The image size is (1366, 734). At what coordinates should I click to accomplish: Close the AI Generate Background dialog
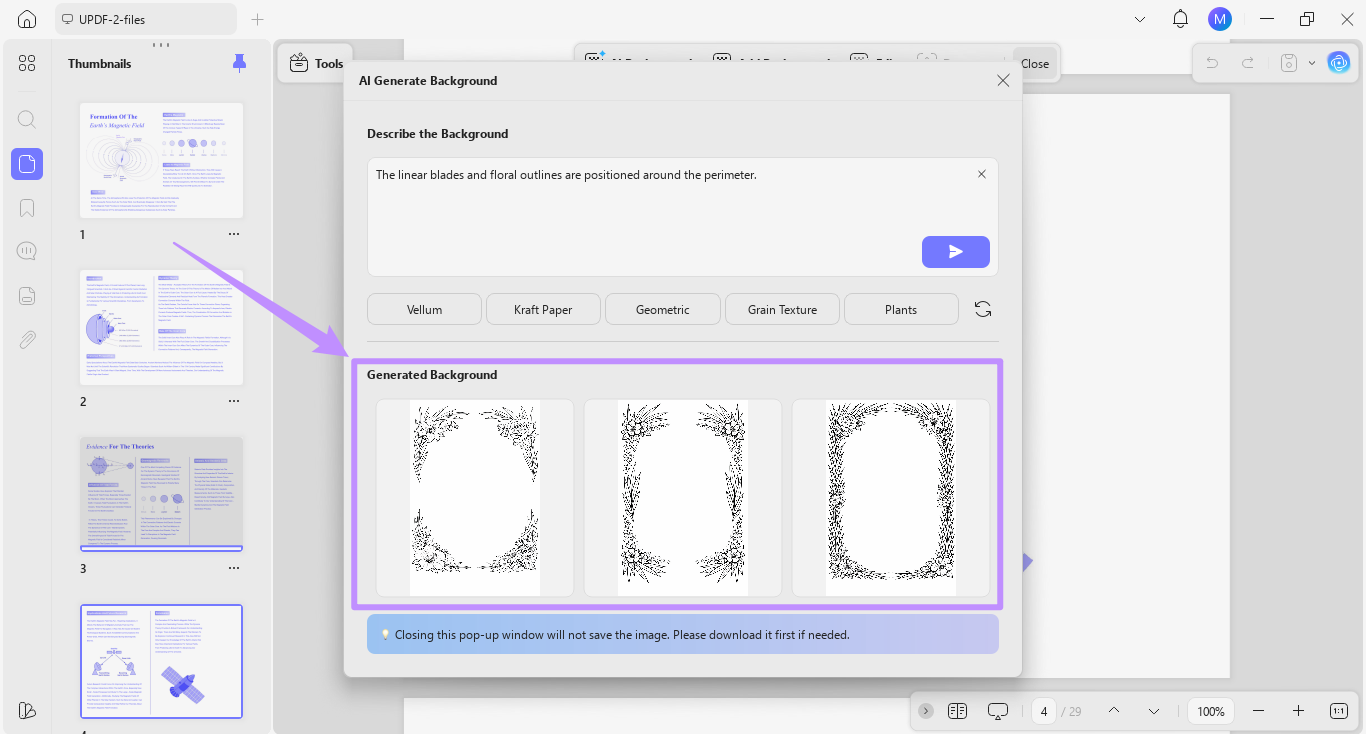click(x=1003, y=80)
